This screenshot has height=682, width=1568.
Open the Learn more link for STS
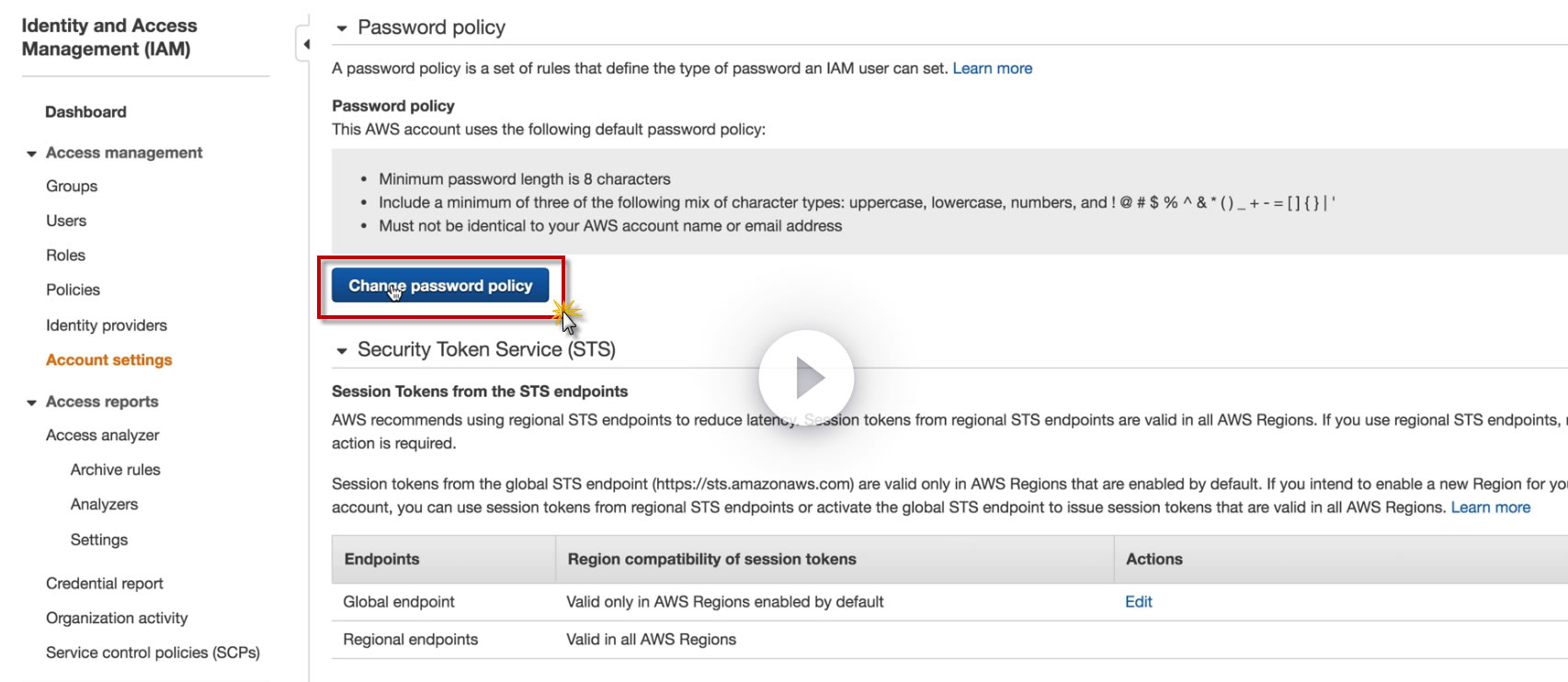click(x=1490, y=507)
